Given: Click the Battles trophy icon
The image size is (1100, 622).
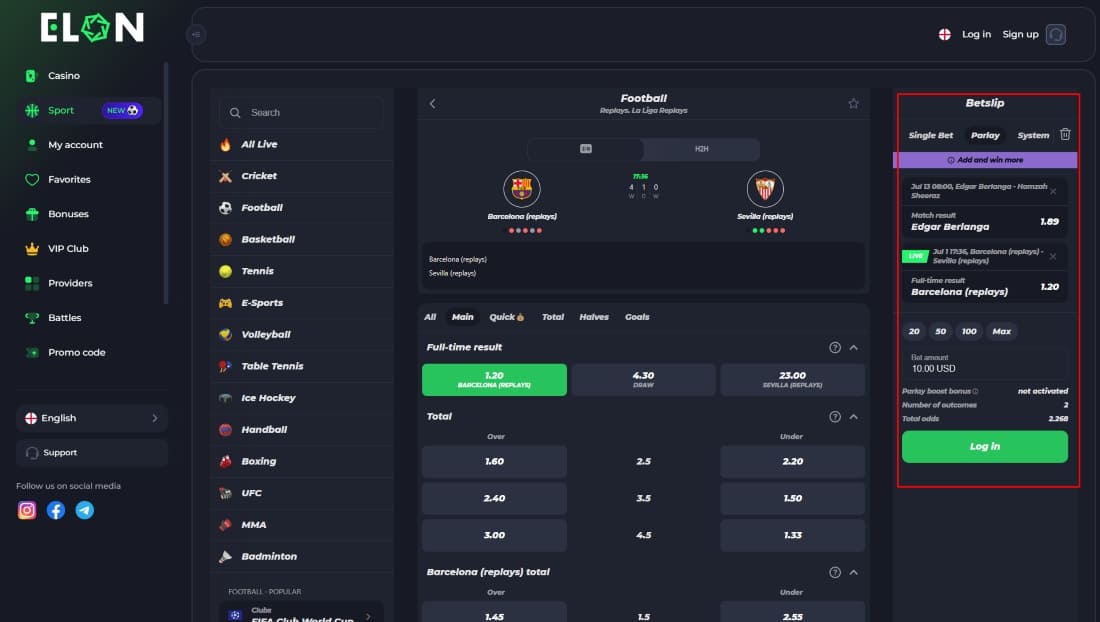Looking at the screenshot, I should click(x=32, y=318).
